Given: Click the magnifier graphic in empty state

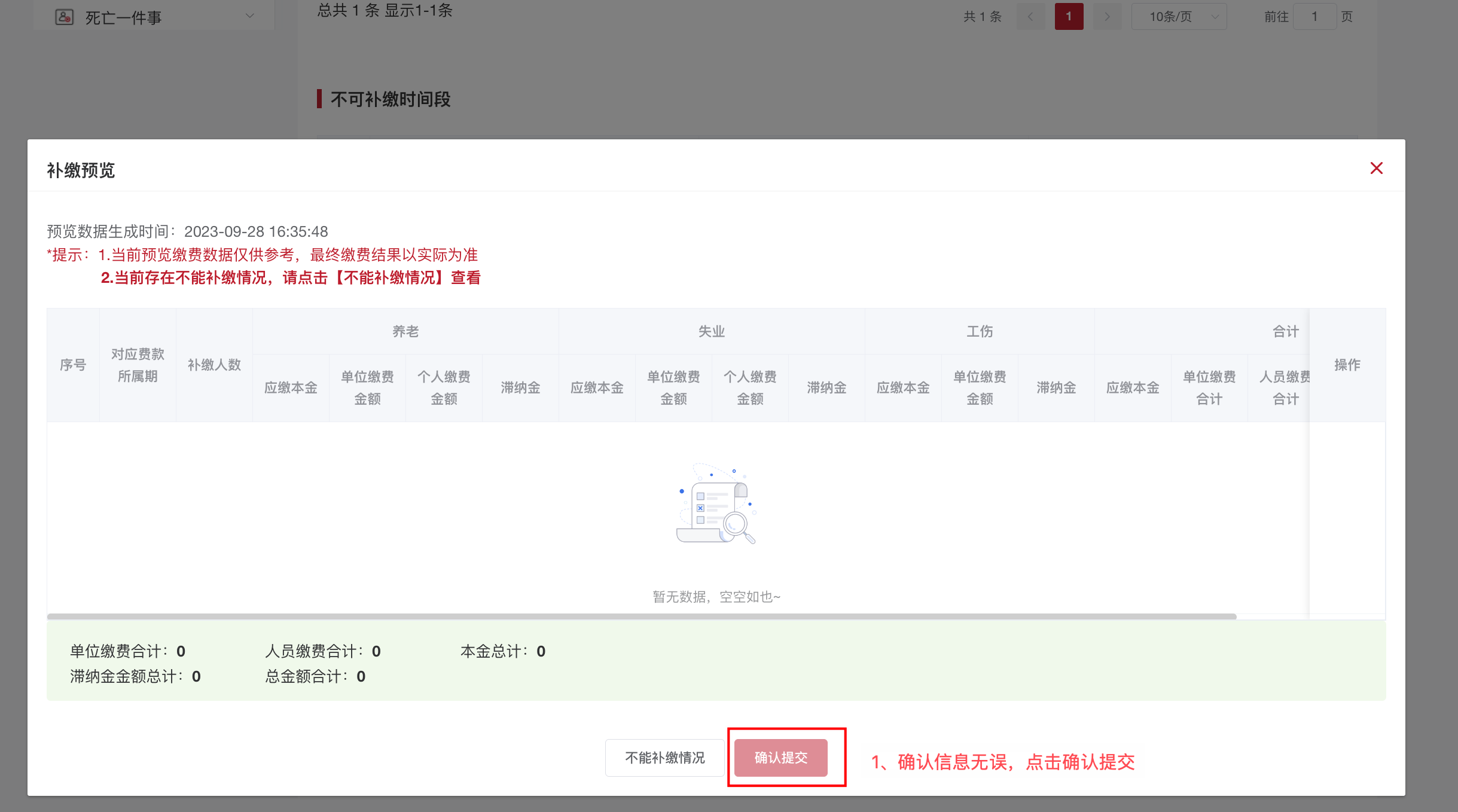Looking at the screenshot, I should (734, 523).
